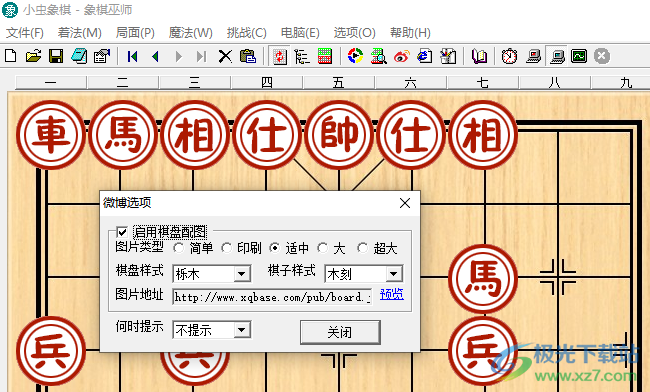Click the wizard edit page icon
This screenshot has height=392, width=650.
[448, 56]
